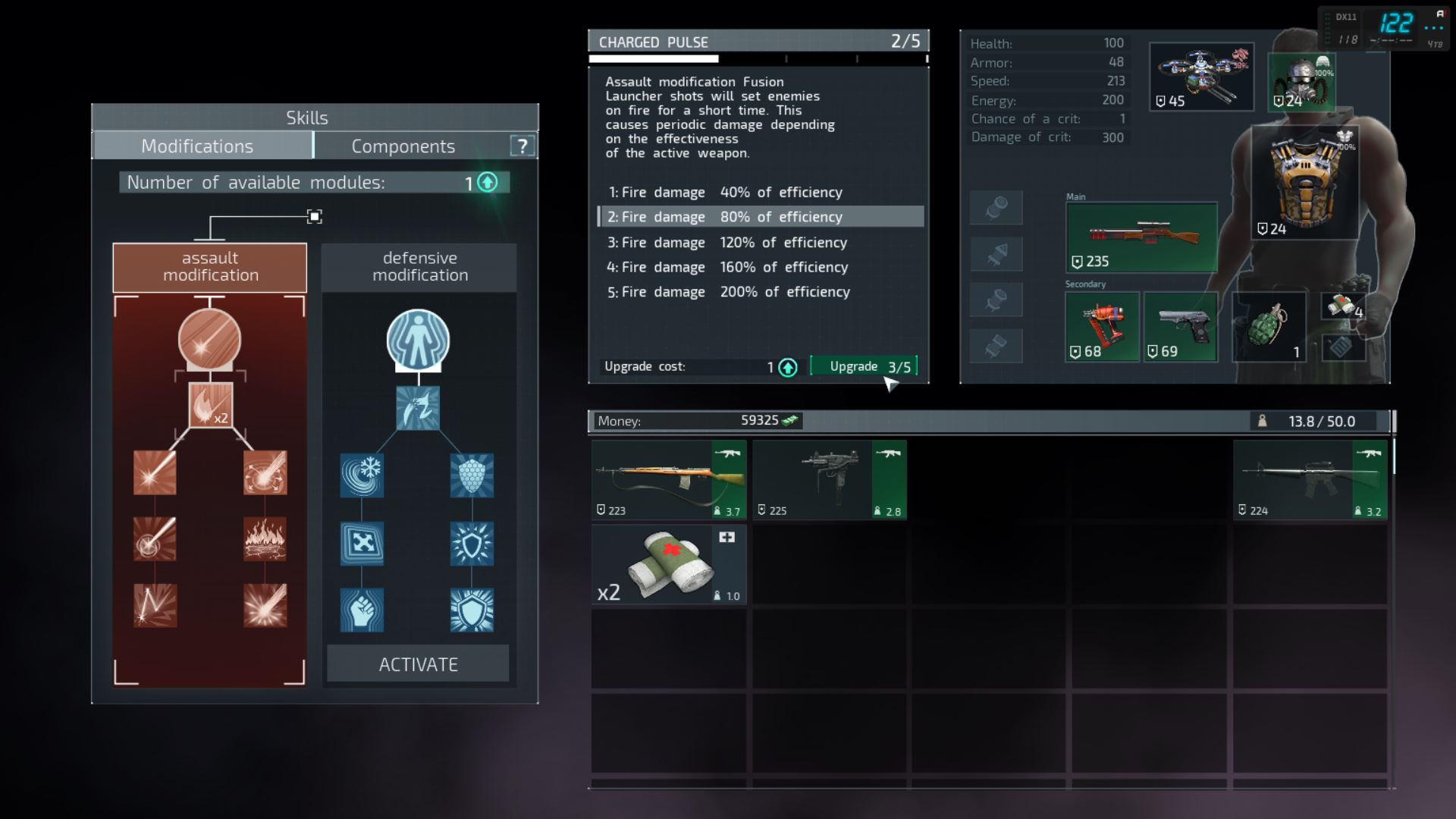Select the Charged Pulse fire x2 skill
The image size is (1456, 819).
click(210, 405)
